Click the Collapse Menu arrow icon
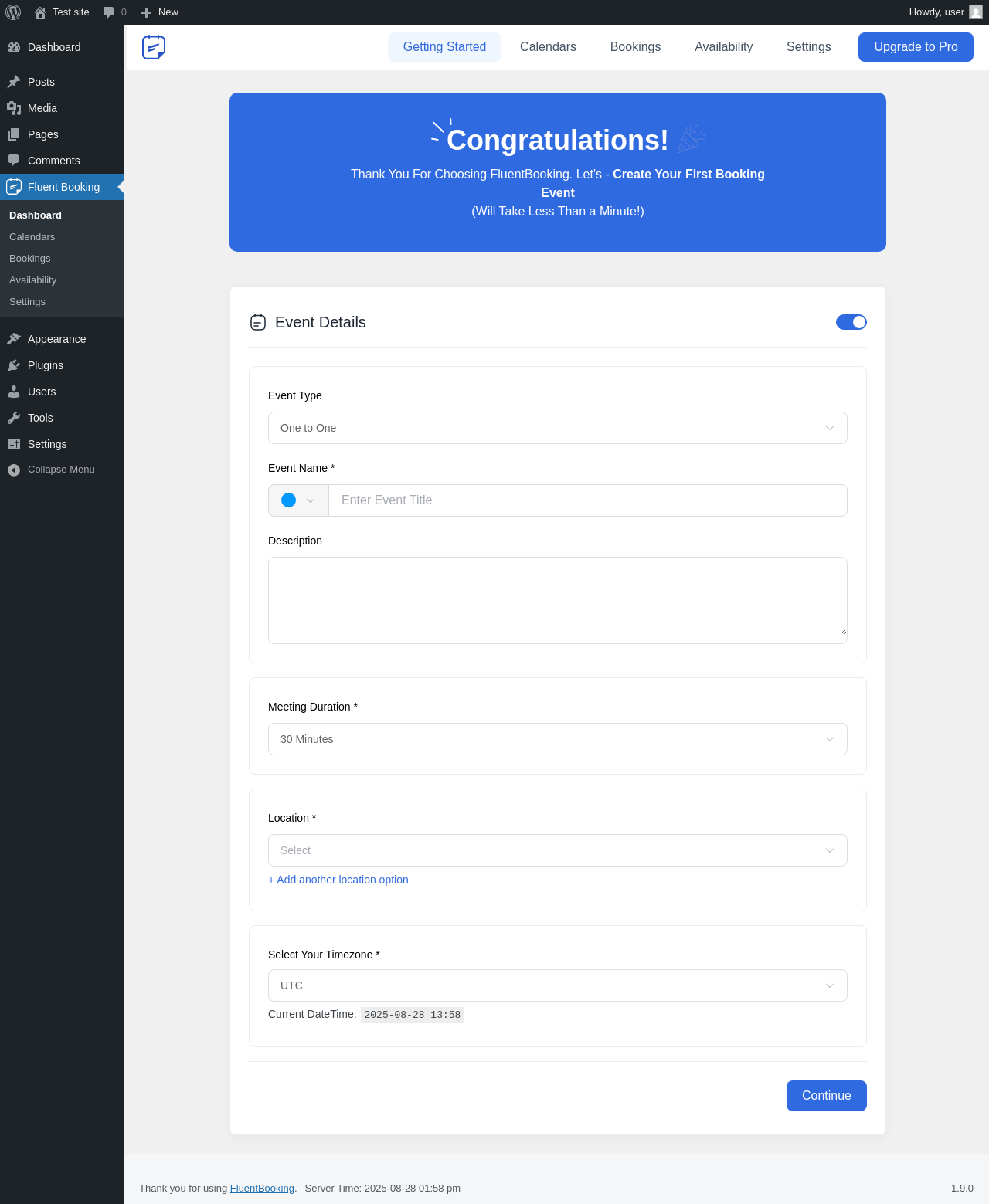The image size is (989, 1204). tap(14, 470)
